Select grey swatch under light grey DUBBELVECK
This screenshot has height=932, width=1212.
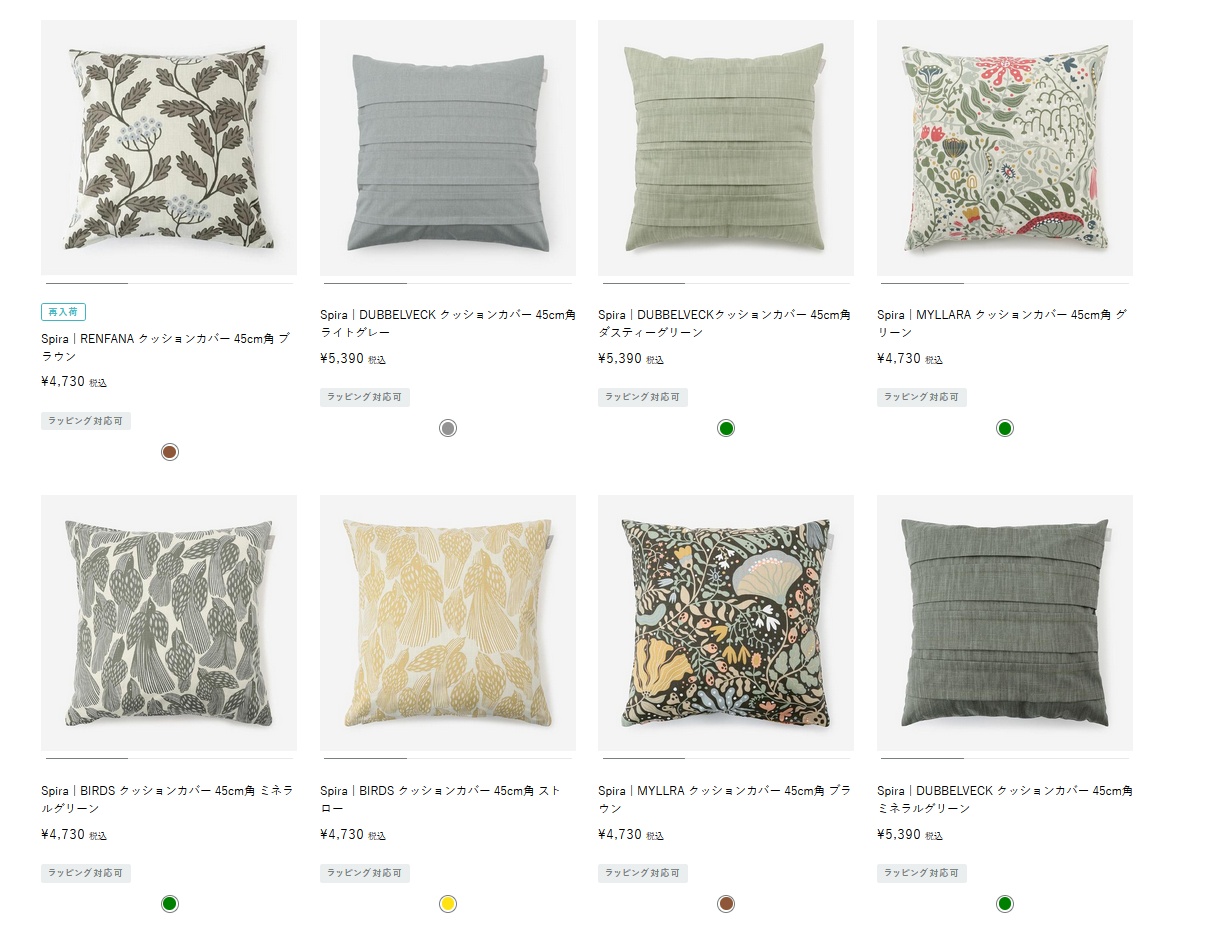pyautogui.click(x=448, y=428)
